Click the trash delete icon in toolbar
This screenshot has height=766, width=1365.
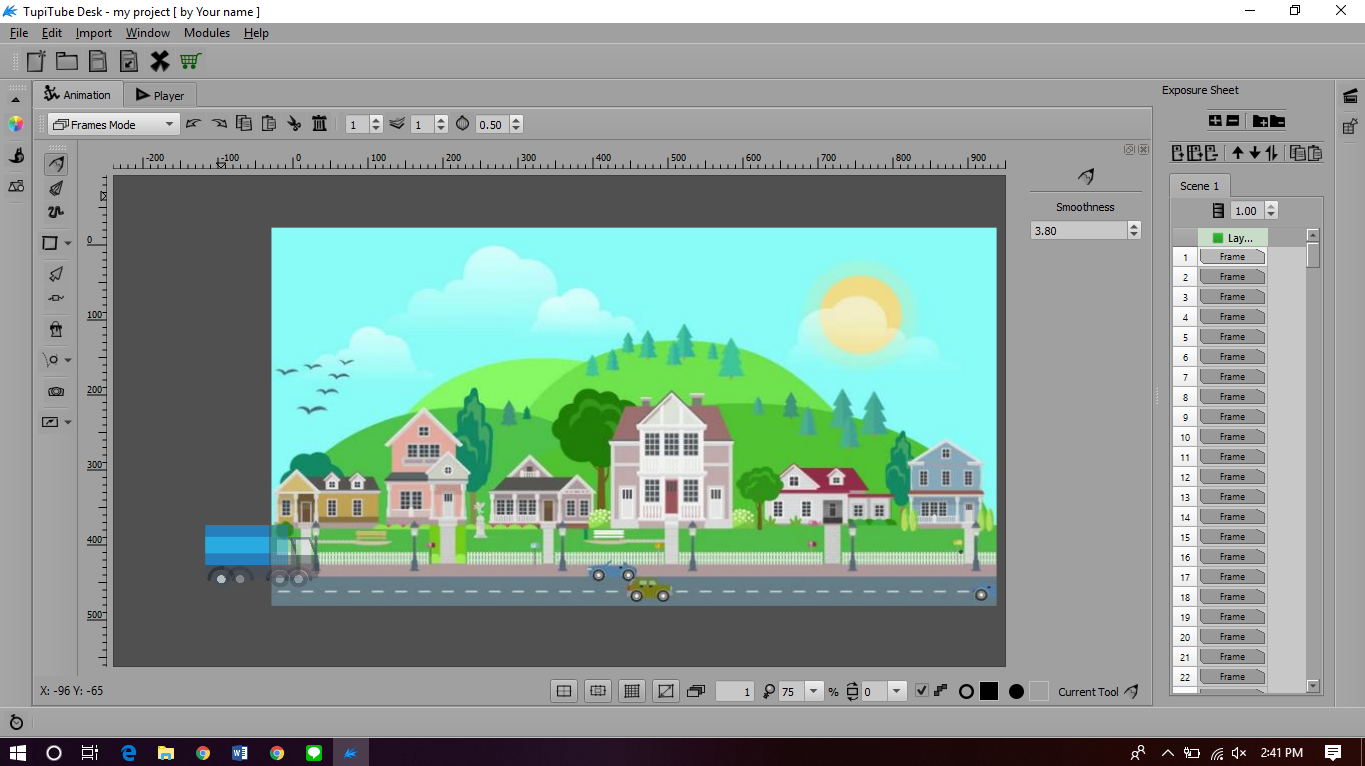coord(319,124)
